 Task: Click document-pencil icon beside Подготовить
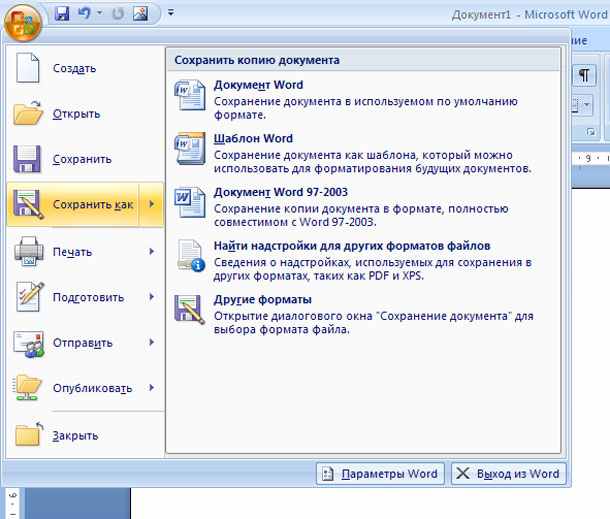click(x=30, y=296)
